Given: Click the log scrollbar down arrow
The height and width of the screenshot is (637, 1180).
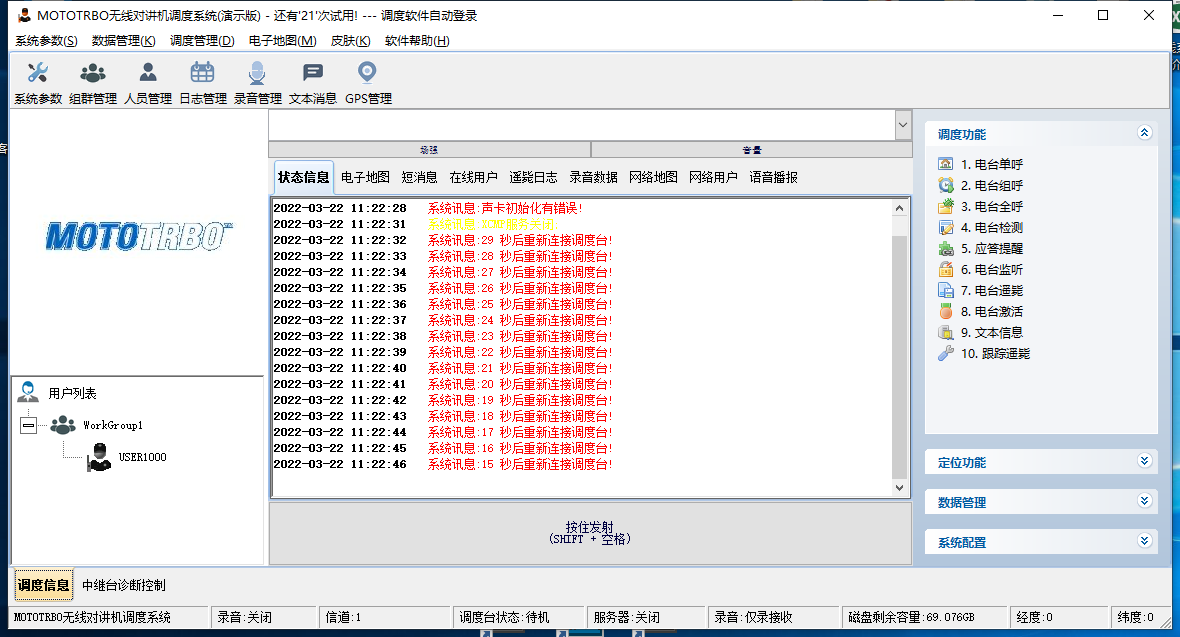Looking at the screenshot, I should (899, 487).
